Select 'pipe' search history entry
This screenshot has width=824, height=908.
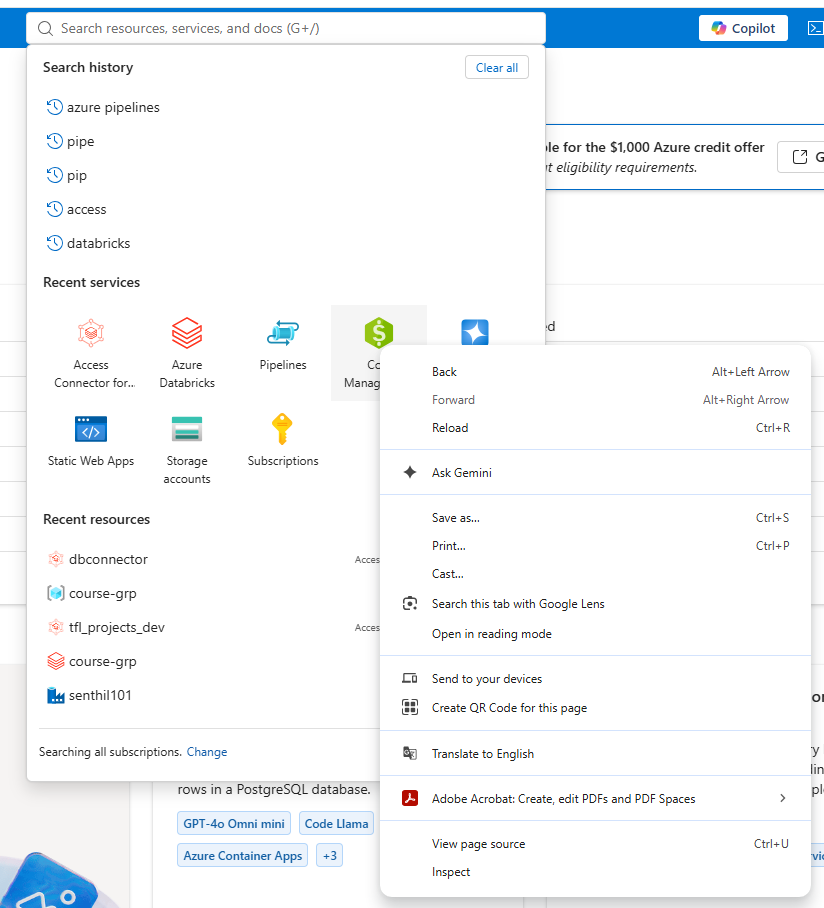tap(80, 141)
